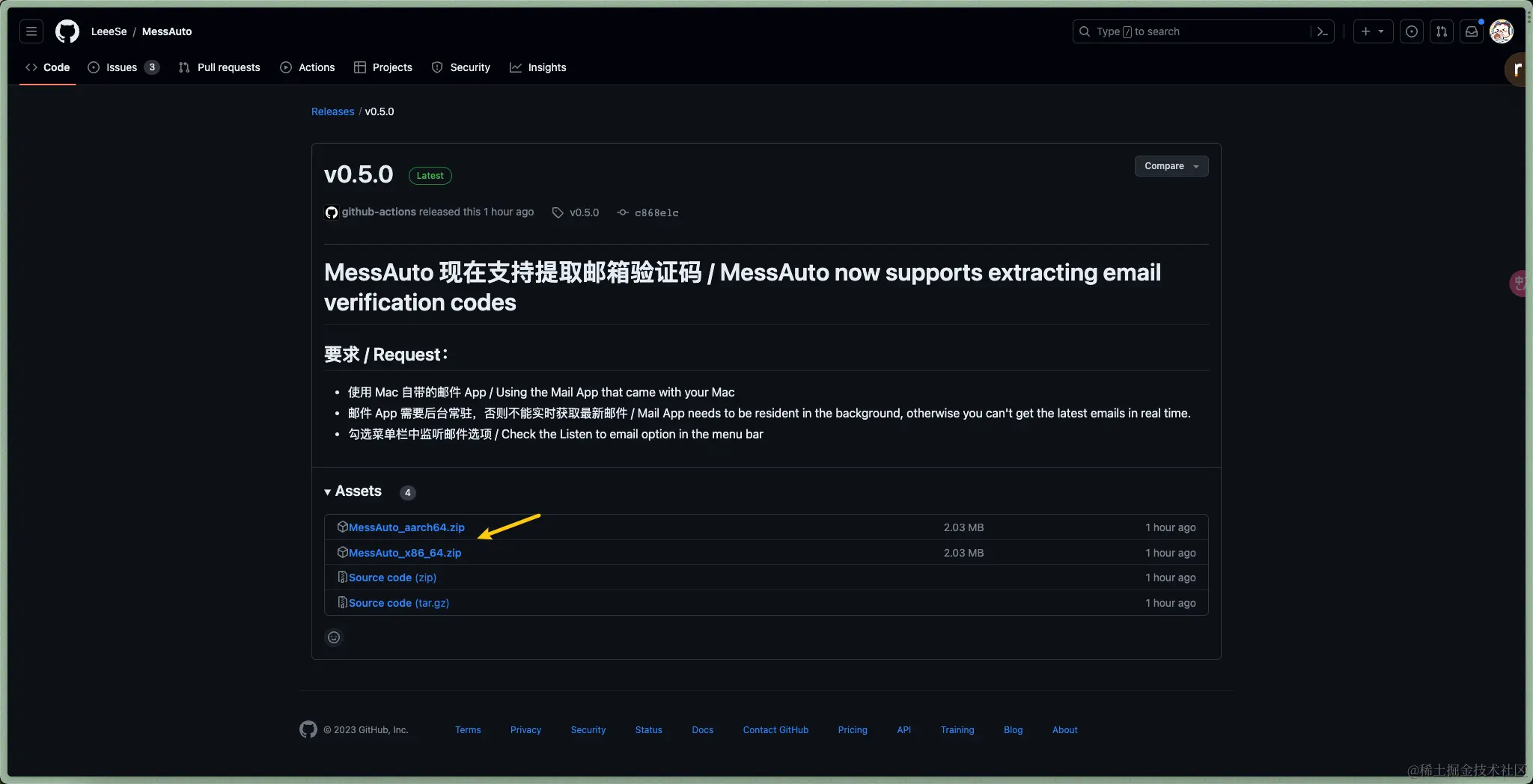The width and height of the screenshot is (1533, 784).
Task: Open the footer API link
Action: click(904, 730)
